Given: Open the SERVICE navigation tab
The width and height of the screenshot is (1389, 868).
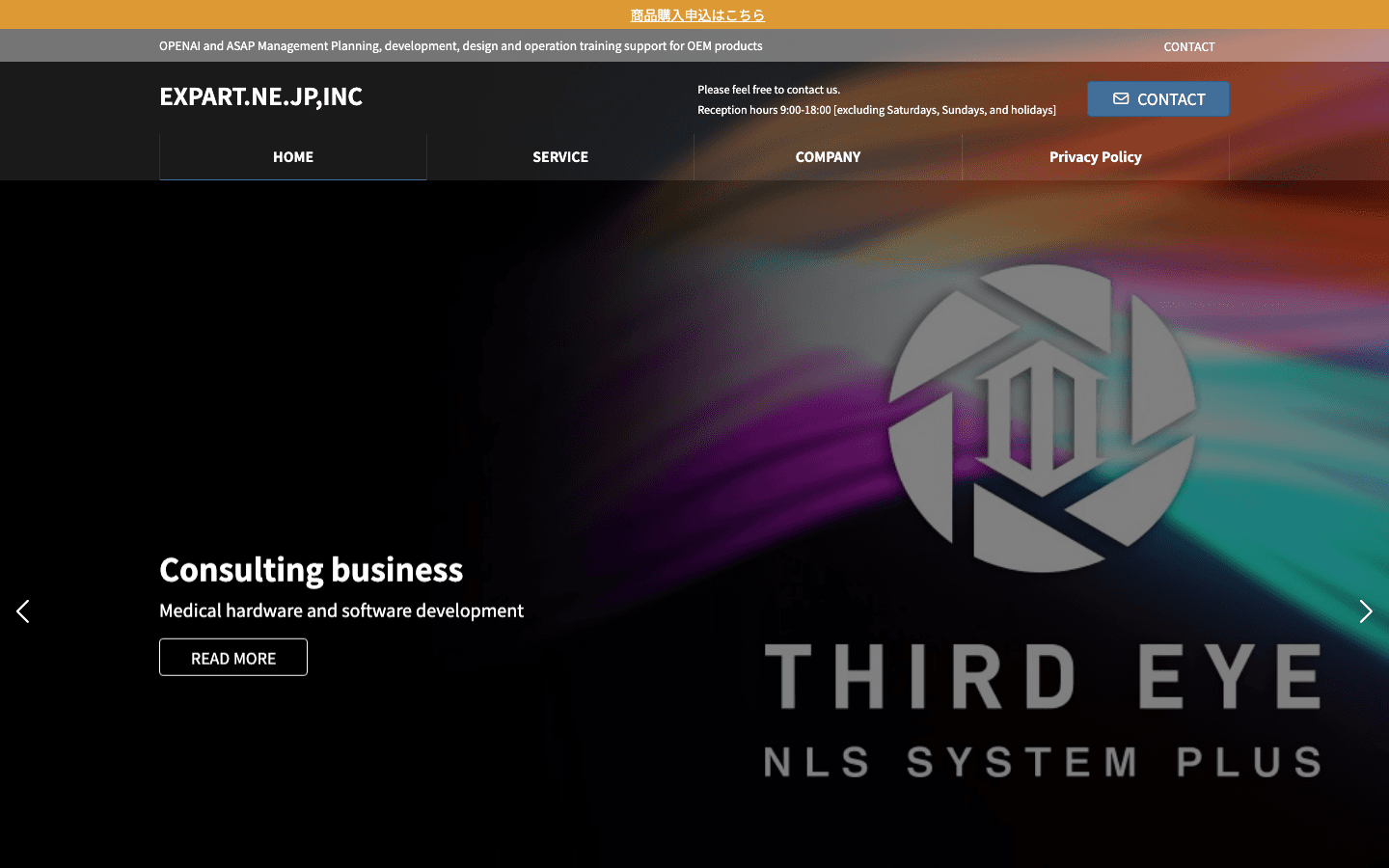Looking at the screenshot, I should click(x=560, y=156).
